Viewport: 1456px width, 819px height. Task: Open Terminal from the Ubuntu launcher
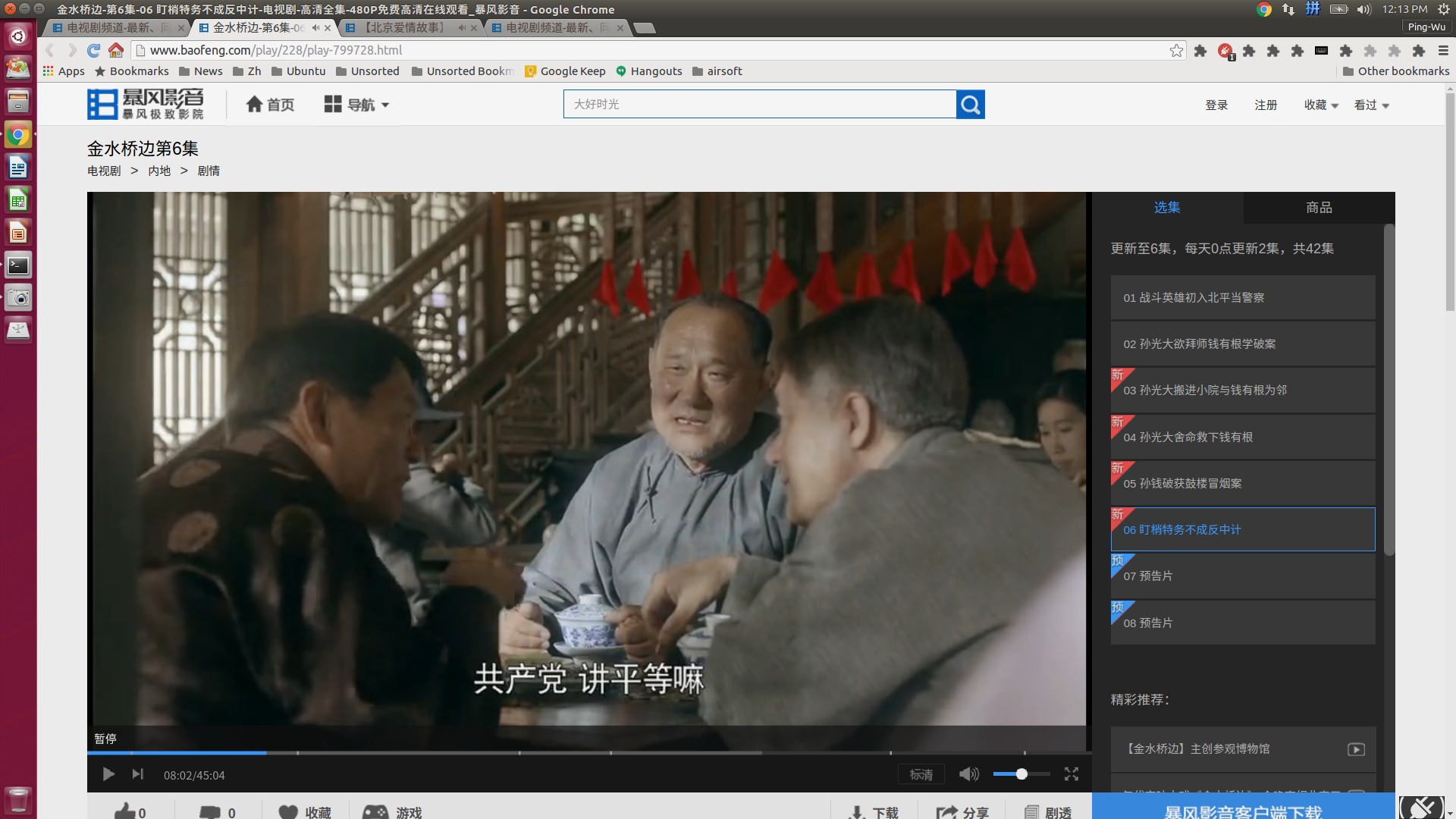pyautogui.click(x=18, y=265)
